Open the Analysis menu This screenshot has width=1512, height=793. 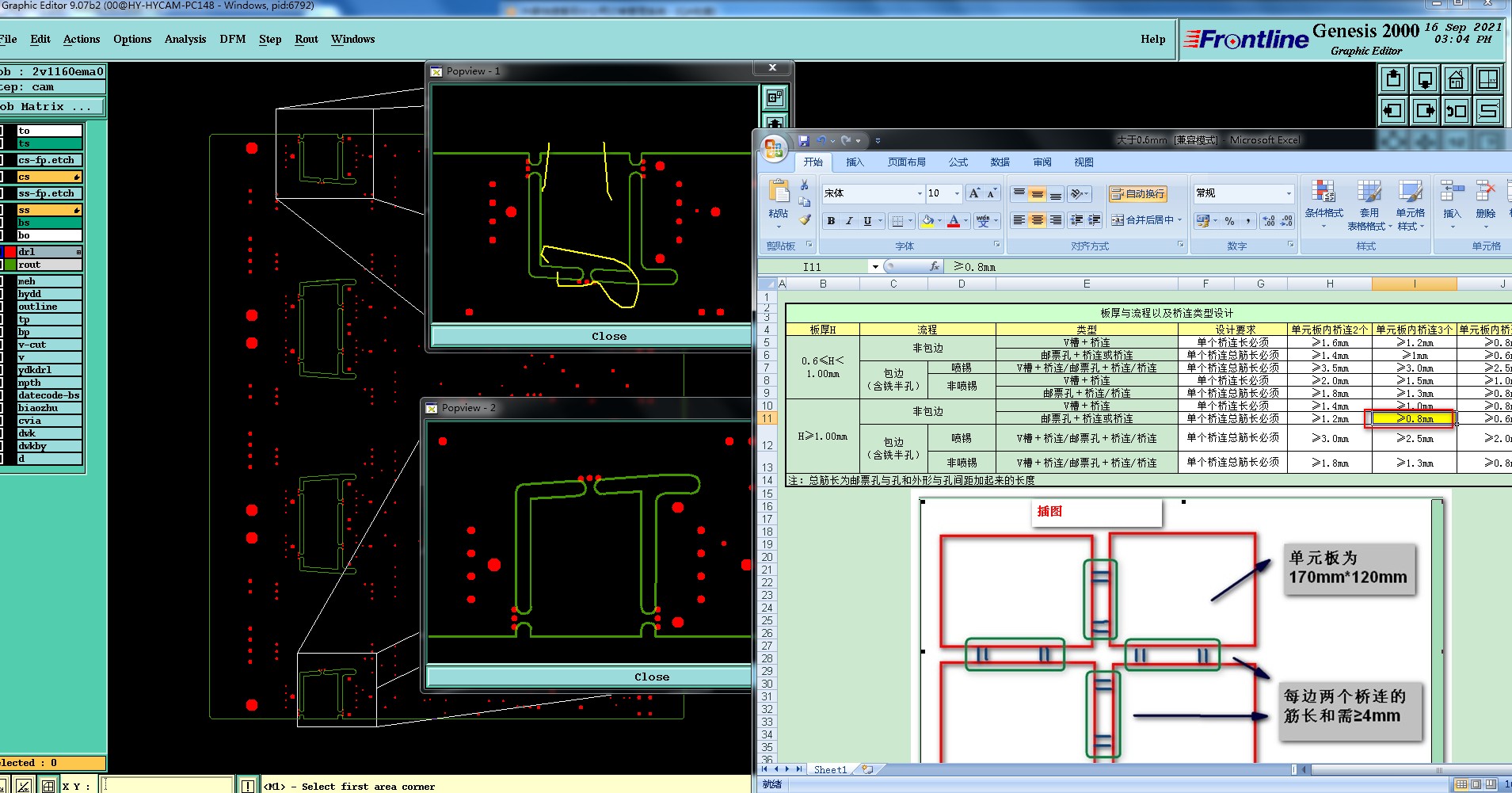185,39
